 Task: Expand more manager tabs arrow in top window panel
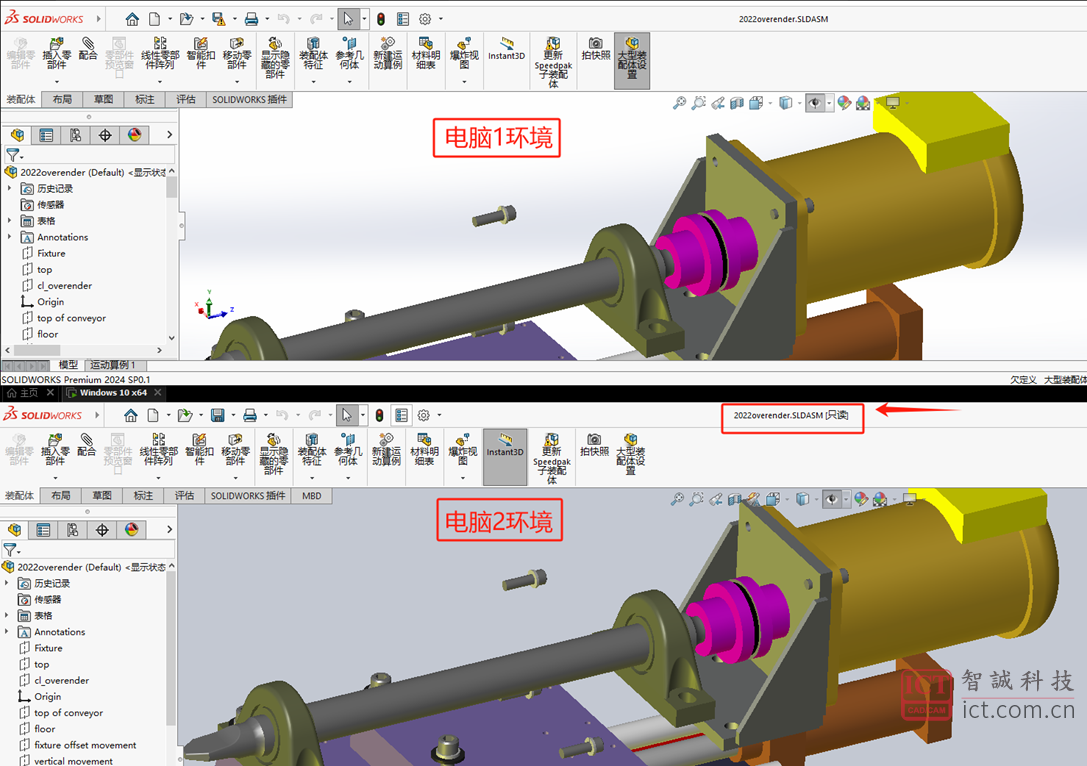pyautogui.click(x=169, y=135)
